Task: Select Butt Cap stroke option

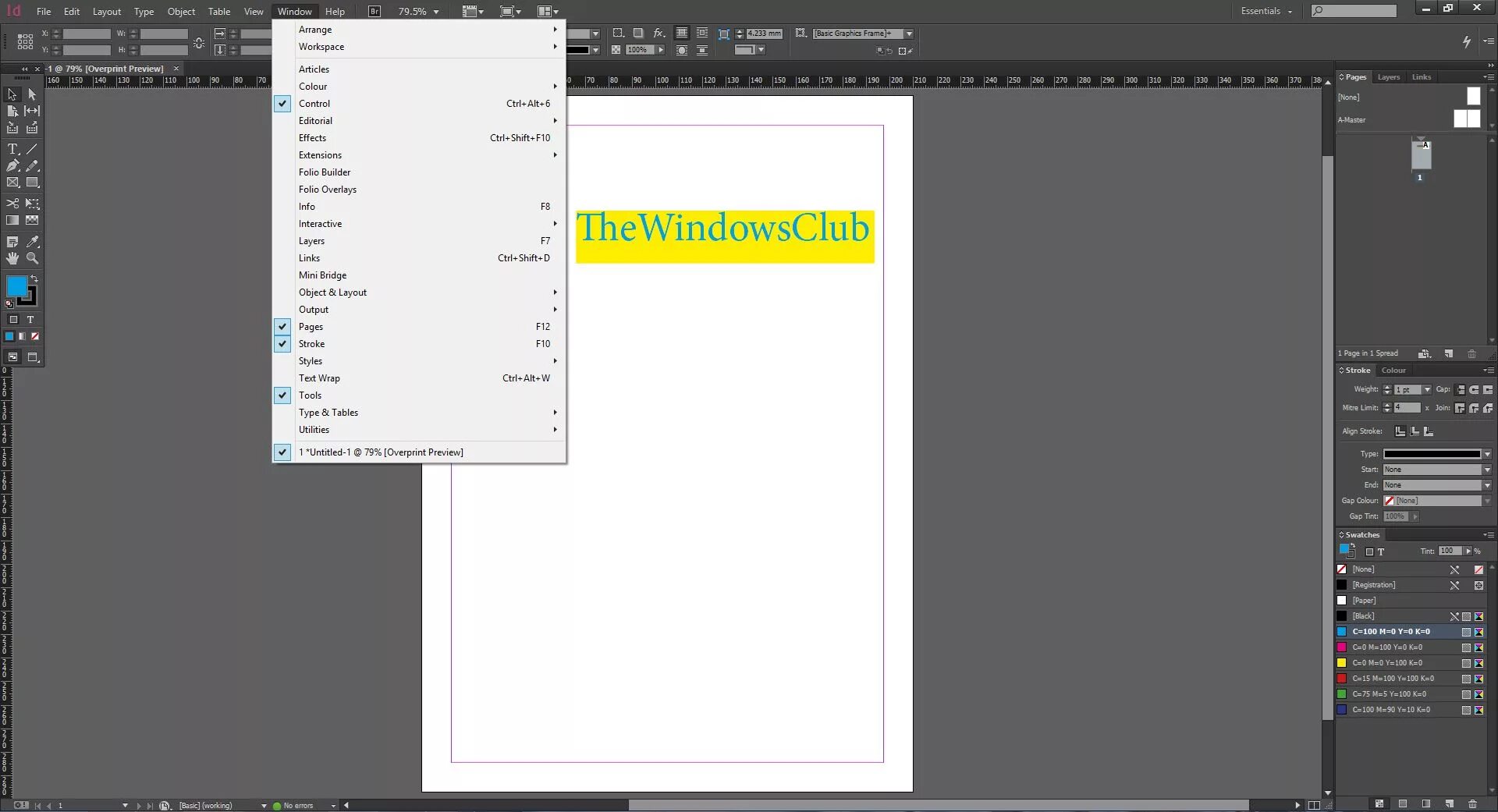Action: 1461,389
